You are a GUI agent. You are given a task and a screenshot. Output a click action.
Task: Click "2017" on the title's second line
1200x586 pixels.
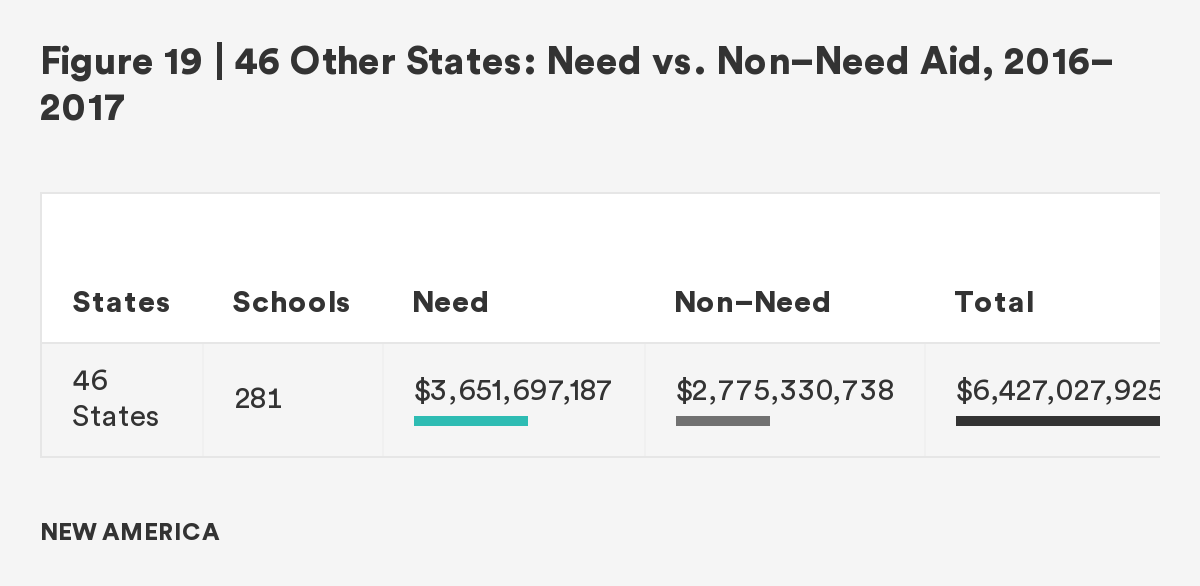point(82,108)
